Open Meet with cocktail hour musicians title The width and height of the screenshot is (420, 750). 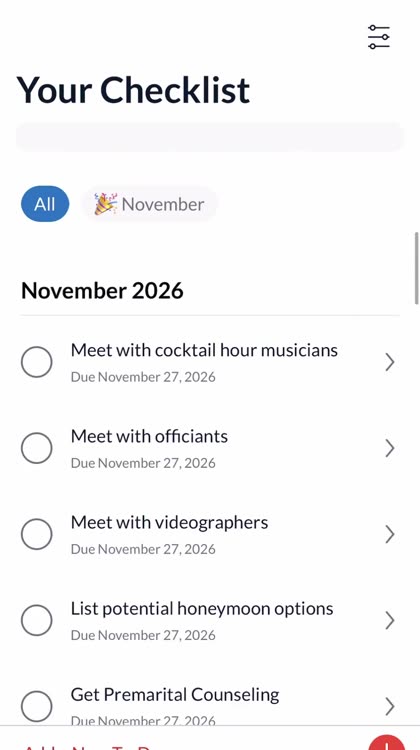204,350
